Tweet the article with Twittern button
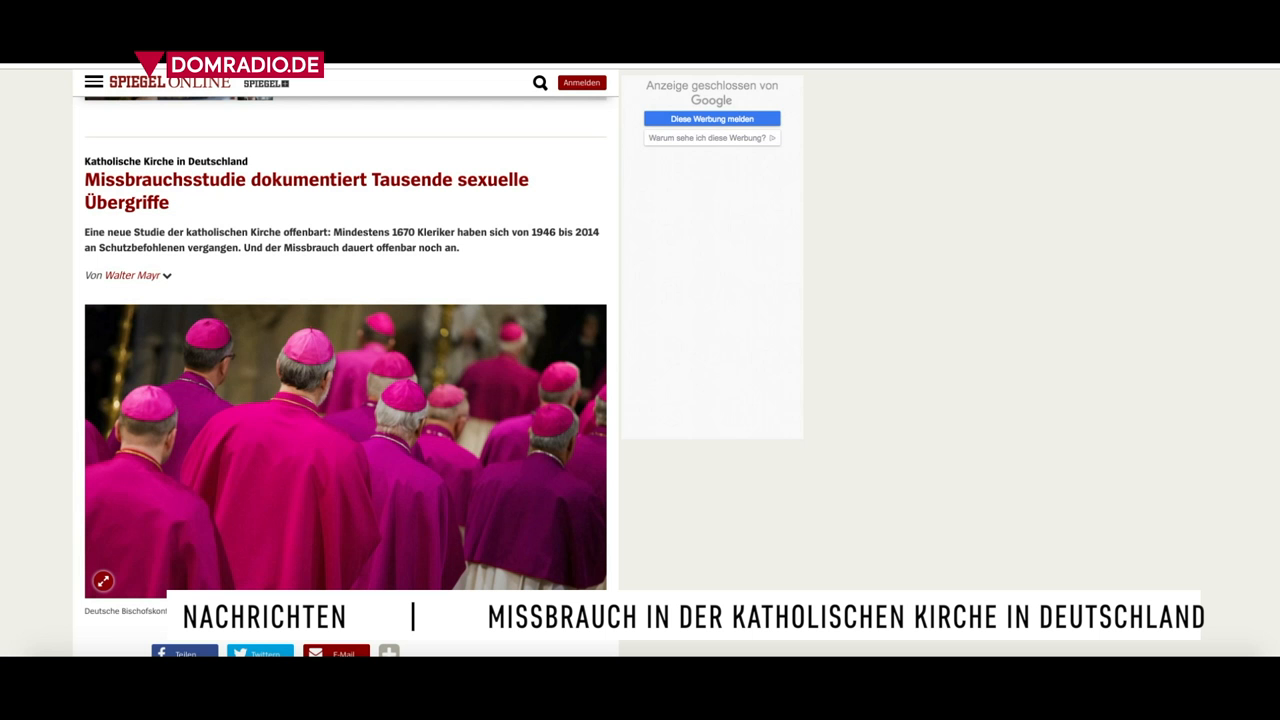 [x=260, y=652]
